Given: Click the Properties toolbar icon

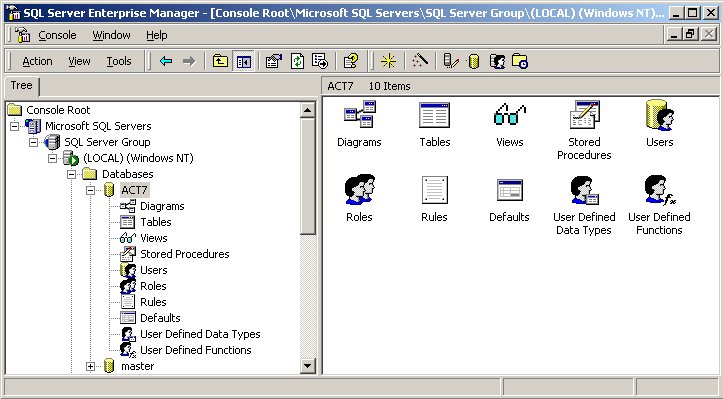Looking at the screenshot, I should (x=274, y=61).
